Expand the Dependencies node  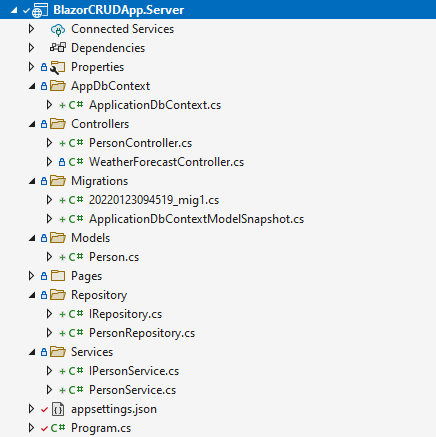tap(31, 48)
